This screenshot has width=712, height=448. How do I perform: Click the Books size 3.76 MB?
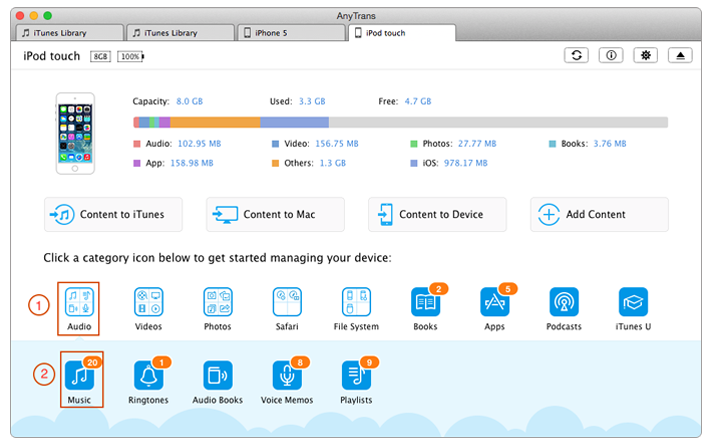pyautogui.click(x=610, y=144)
